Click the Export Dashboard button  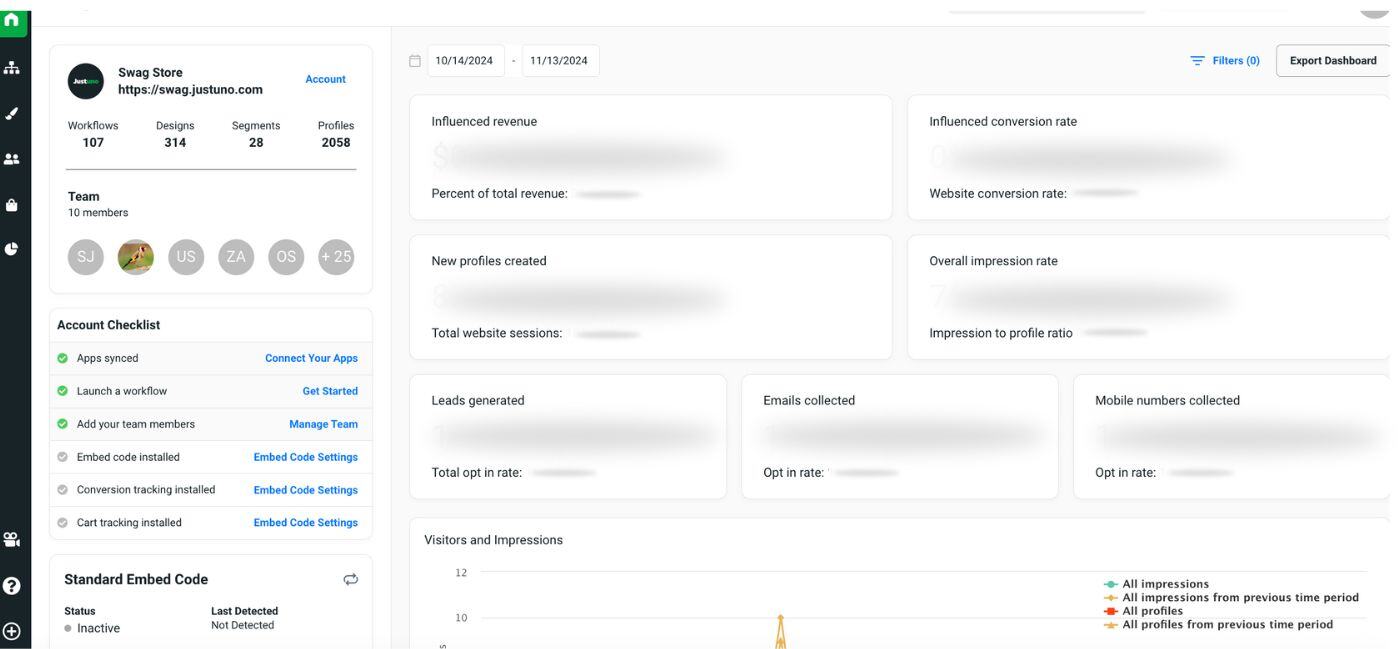1332,61
